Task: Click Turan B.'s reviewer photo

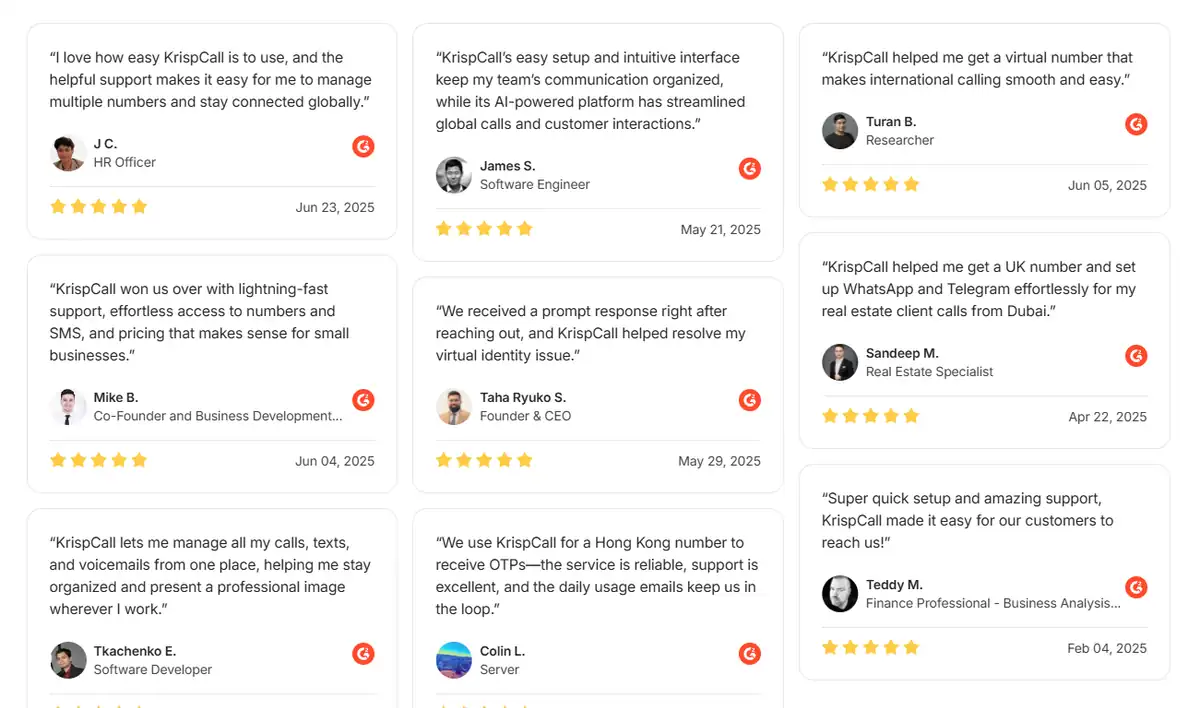Action: click(x=840, y=131)
